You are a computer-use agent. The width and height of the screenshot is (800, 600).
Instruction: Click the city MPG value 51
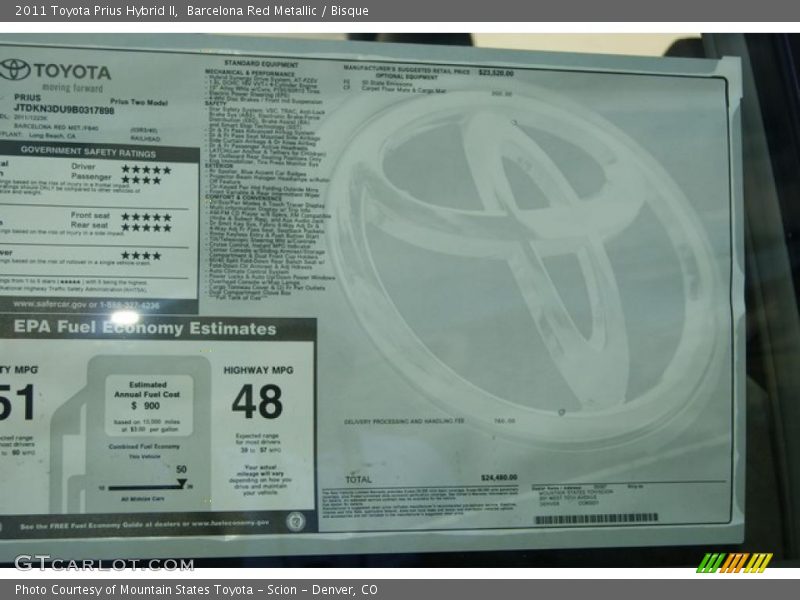(x=17, y=403)
